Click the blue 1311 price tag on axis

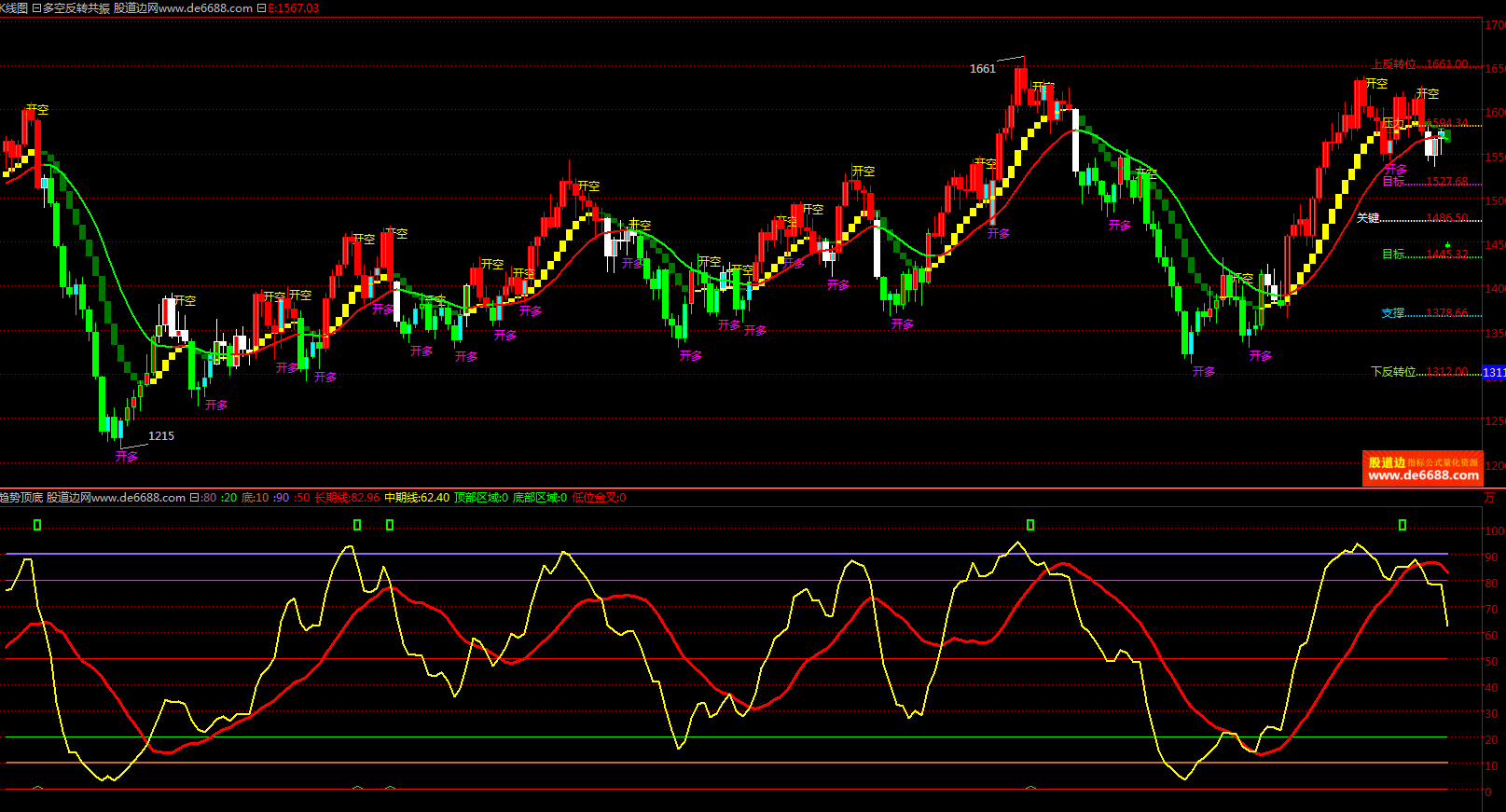coord(1493,373)
